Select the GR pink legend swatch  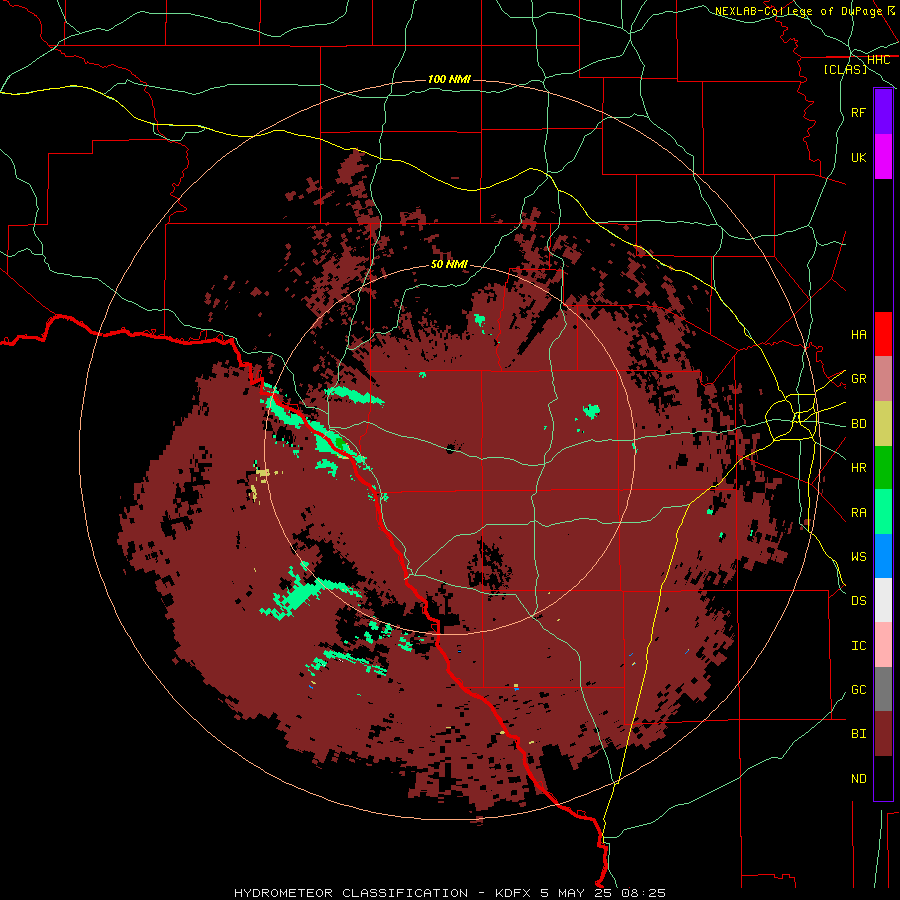(x=883, y=379)
